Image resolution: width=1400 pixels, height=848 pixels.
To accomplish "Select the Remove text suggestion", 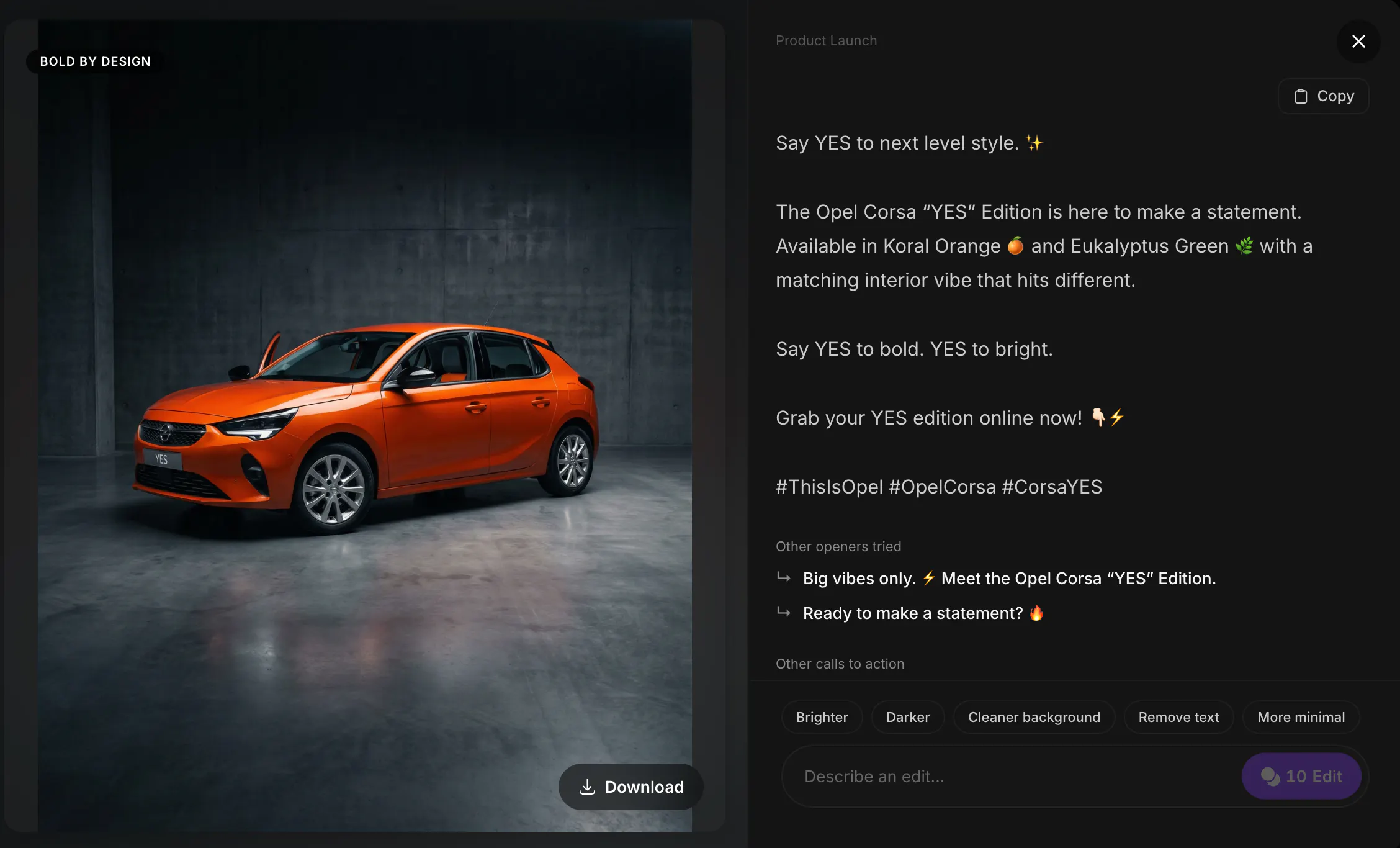I will [1178, 717].
